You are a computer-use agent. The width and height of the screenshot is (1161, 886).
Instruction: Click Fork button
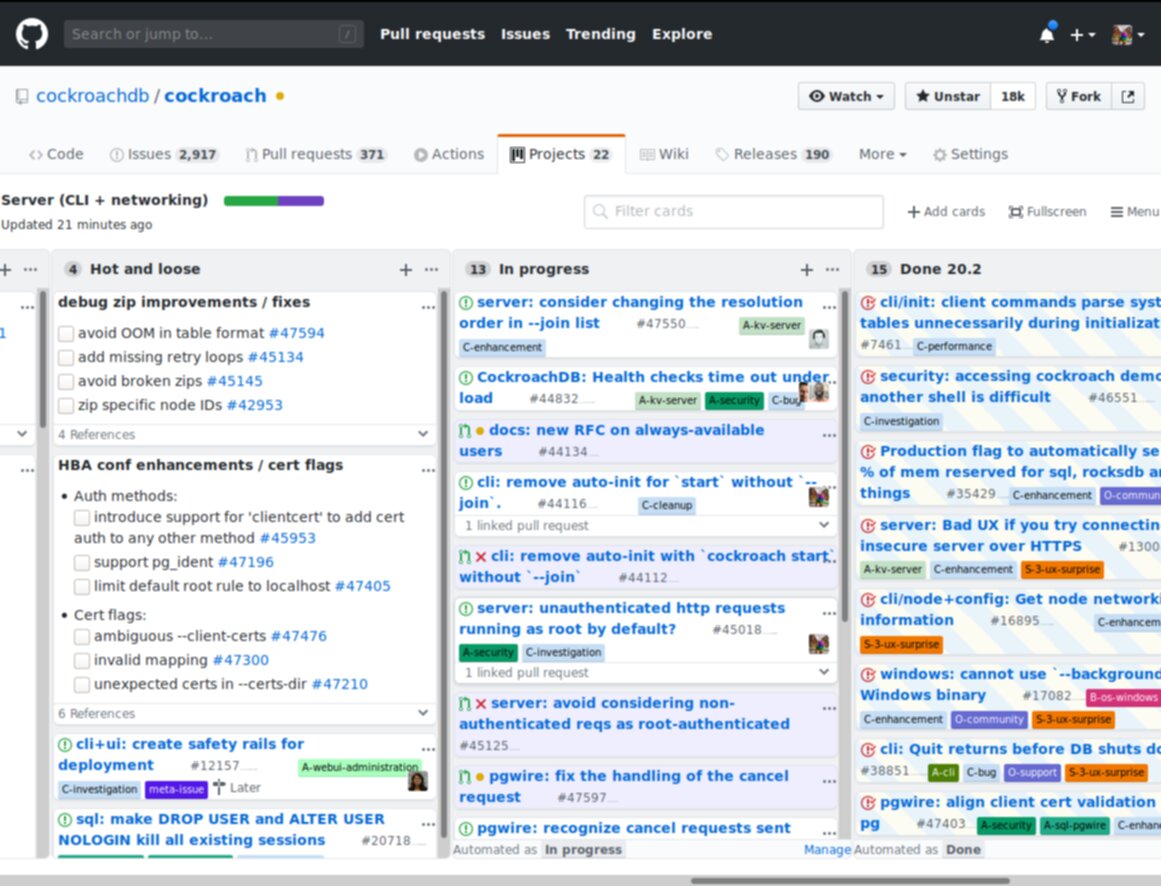click(x=1079, y=96)
